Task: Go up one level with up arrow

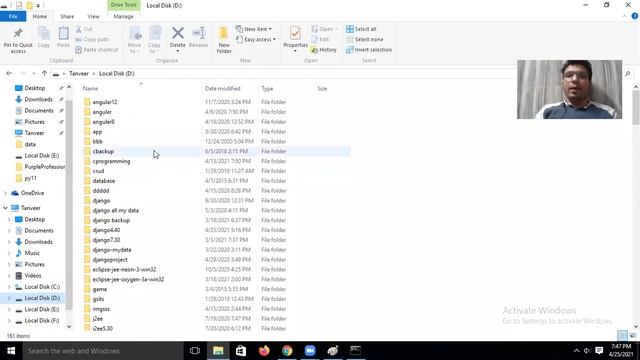Action: (x=44, y=73)
